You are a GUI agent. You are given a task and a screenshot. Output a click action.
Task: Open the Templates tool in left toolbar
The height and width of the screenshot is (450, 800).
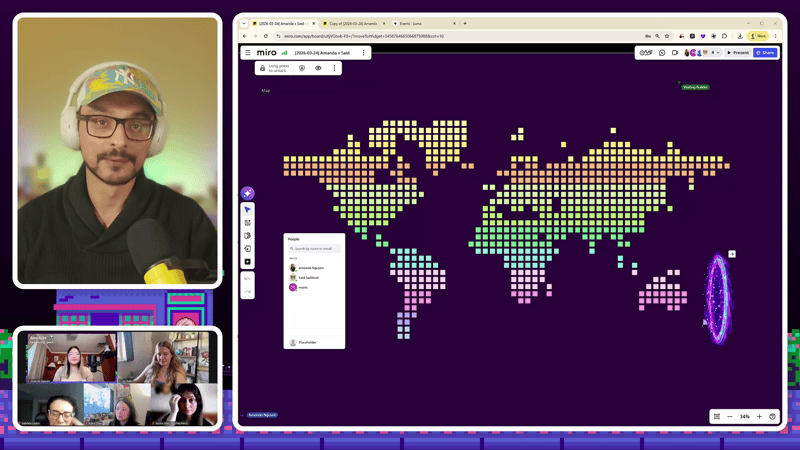click(x=247, y=223)
